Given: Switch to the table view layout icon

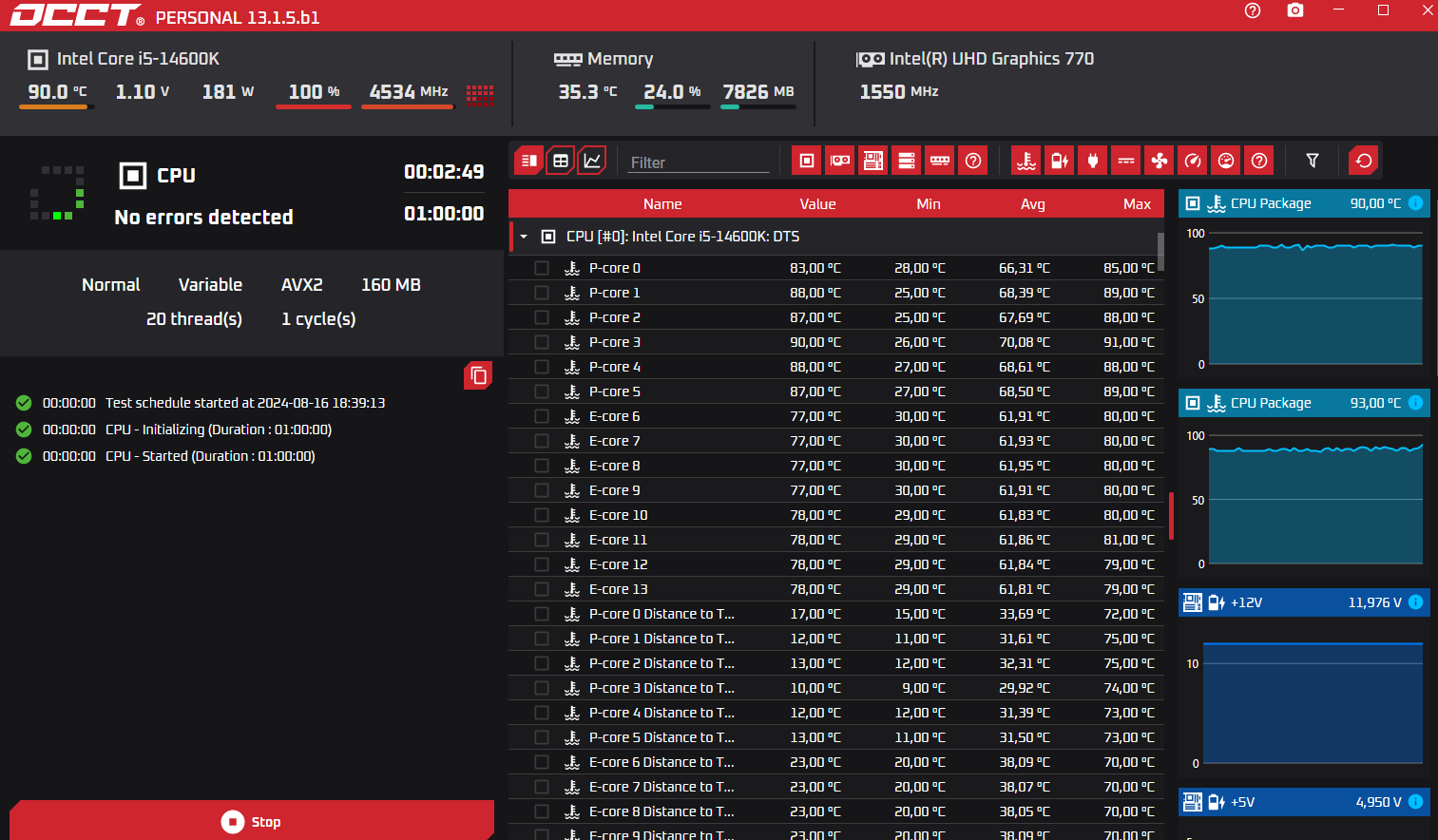Looking at the screenshot, I should click(561, 161).
